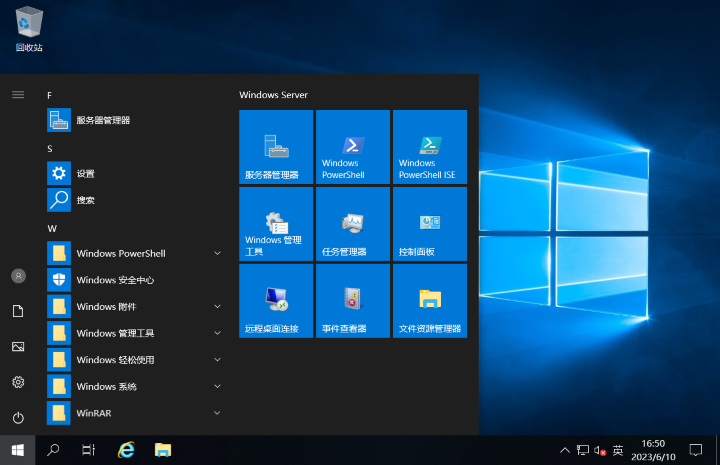Viewport: 720px width, 465px height.
Task: Open Documents from the Start sidebar
Action: pyautogui.click(x=18, y=311)
